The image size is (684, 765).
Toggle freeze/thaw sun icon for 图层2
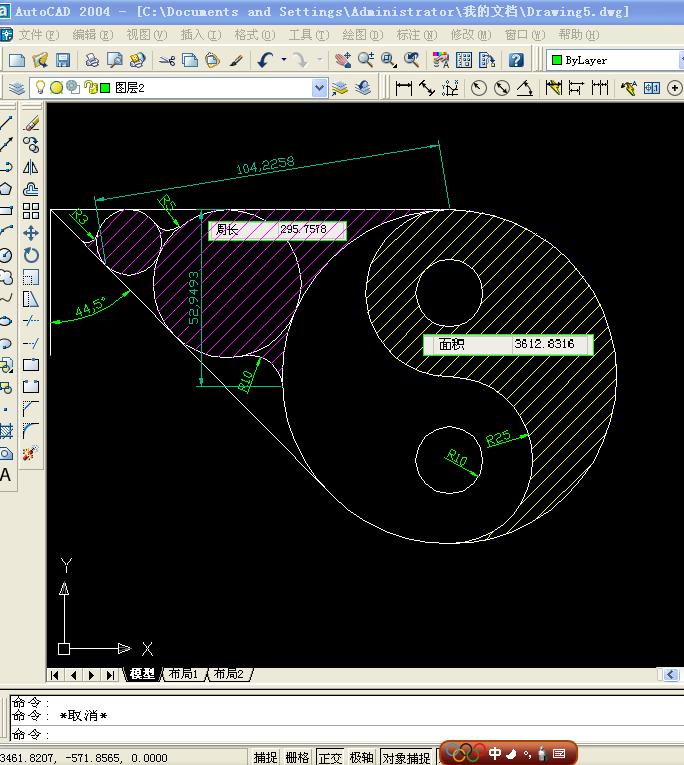click(x=57, y=88)
